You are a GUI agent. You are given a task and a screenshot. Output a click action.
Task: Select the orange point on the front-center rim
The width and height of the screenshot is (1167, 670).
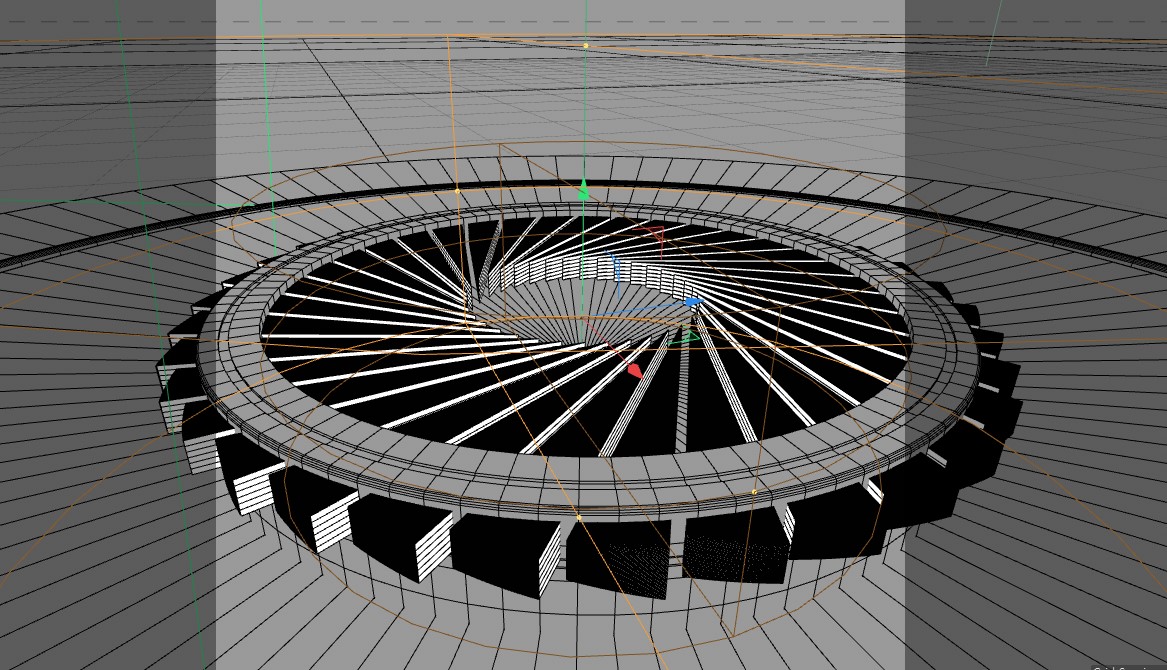(x=579, y=517)
